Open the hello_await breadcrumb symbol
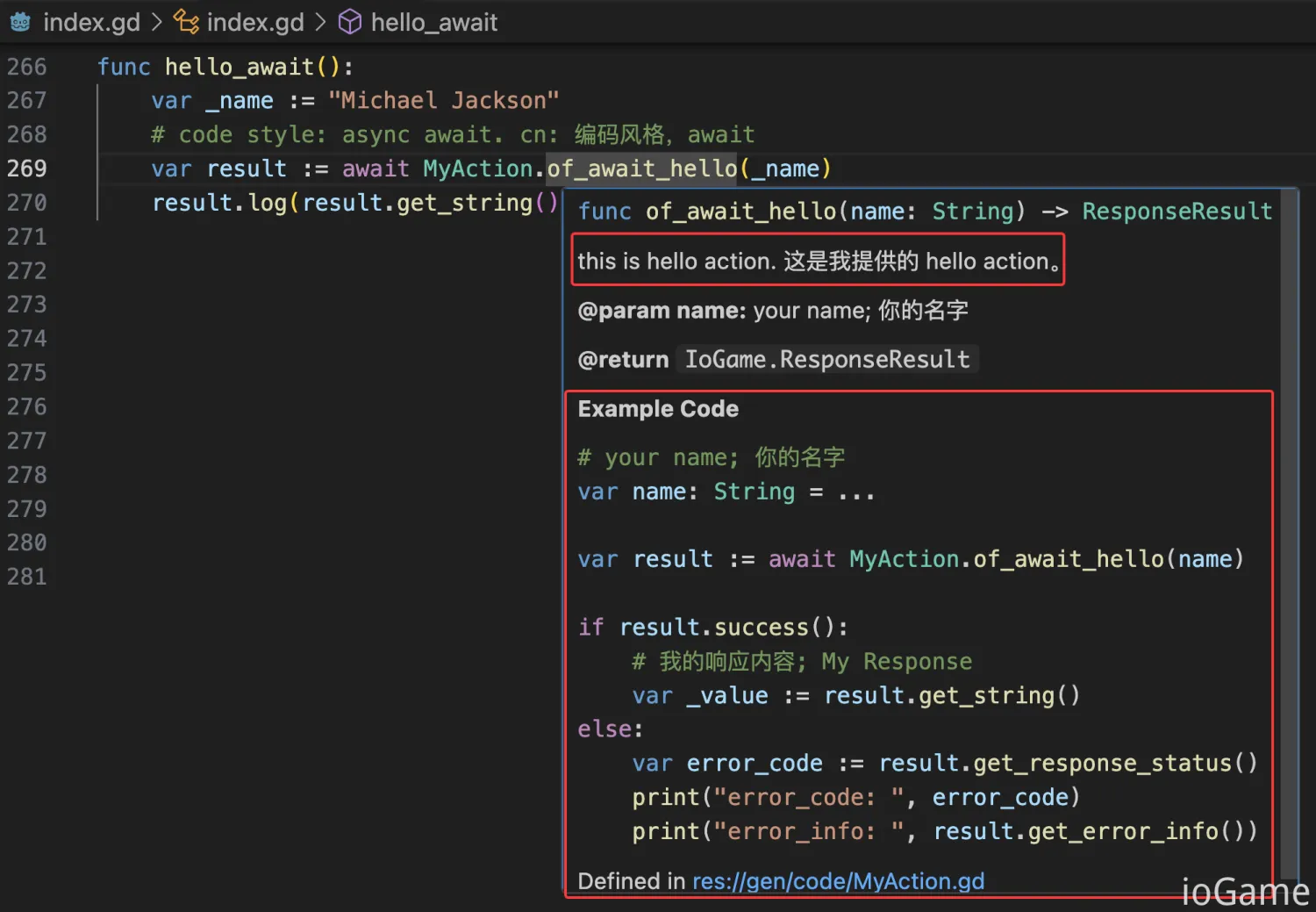1316x912 pixels. 433,22
